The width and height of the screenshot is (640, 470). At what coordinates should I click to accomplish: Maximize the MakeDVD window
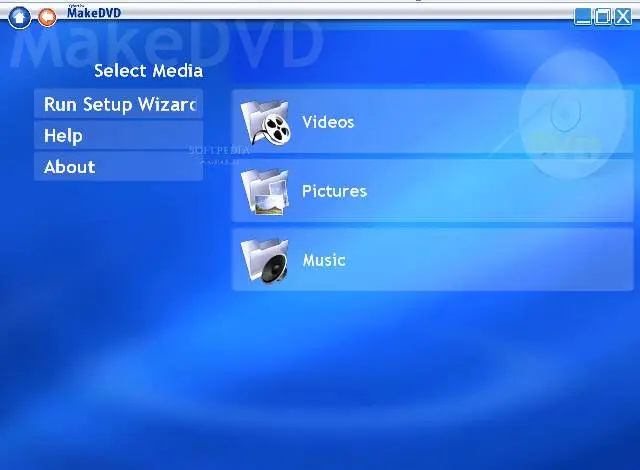click(x=603, y=17)
